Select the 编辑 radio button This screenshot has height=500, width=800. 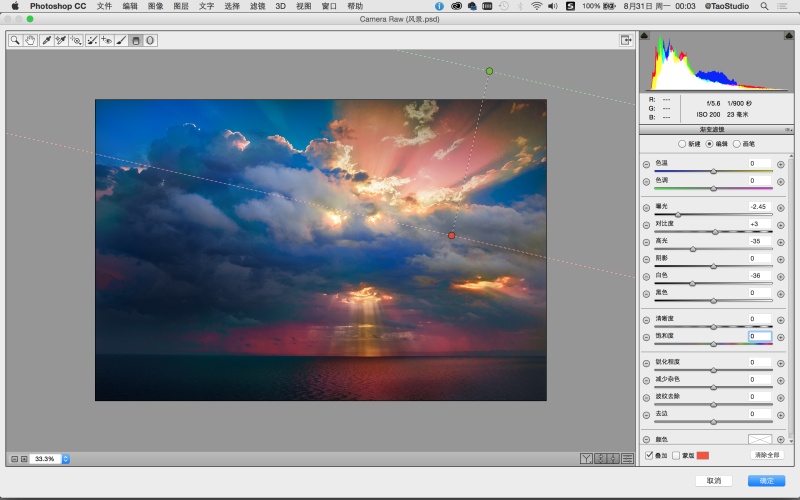coord(709,144)
